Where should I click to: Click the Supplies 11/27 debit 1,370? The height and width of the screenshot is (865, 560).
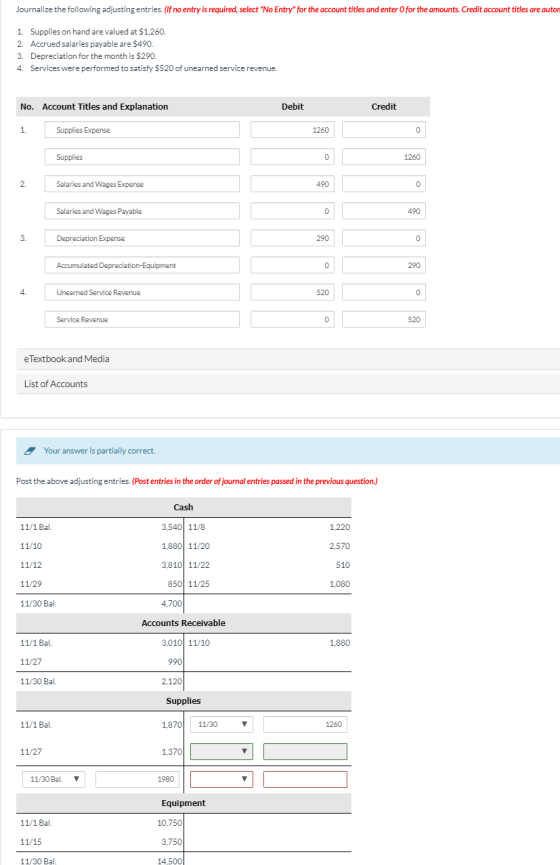coord(172,751)
